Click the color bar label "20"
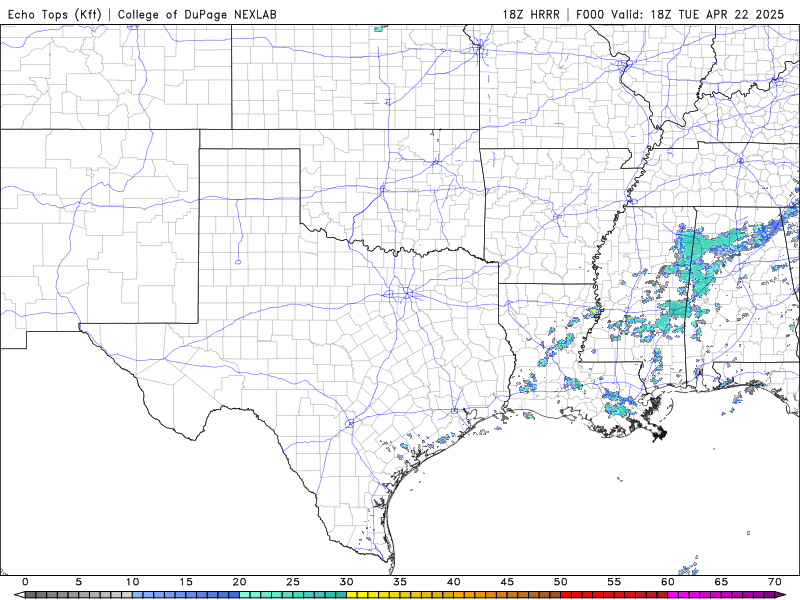 coord(239,582)
